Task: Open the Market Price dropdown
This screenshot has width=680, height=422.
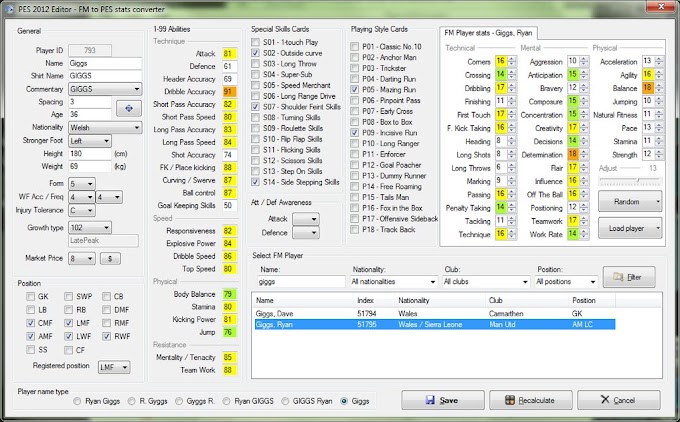Action: pyautogui.click(x=82, y=259)
